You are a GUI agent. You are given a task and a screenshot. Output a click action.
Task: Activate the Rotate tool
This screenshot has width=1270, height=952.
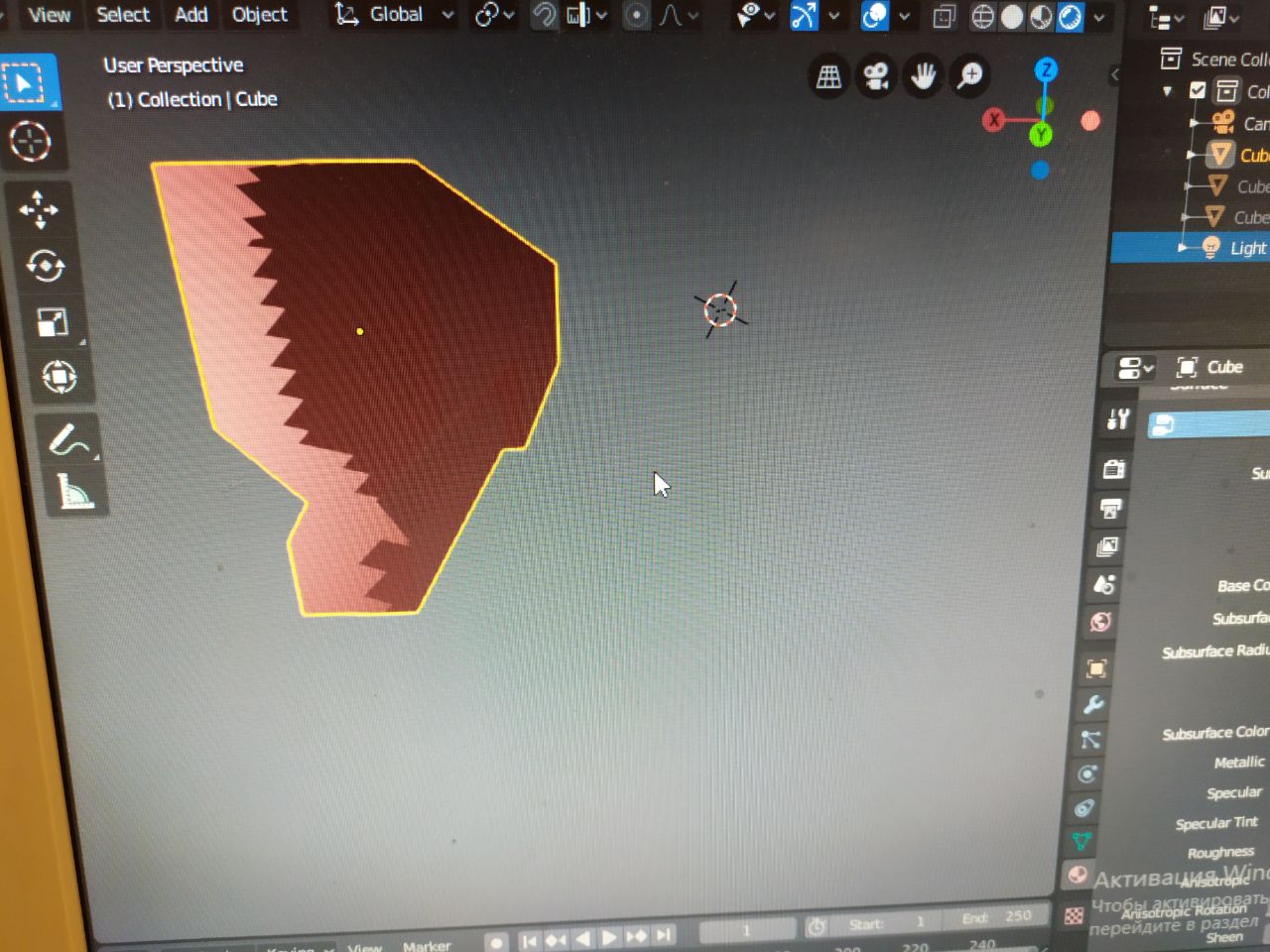pos(46,266)
